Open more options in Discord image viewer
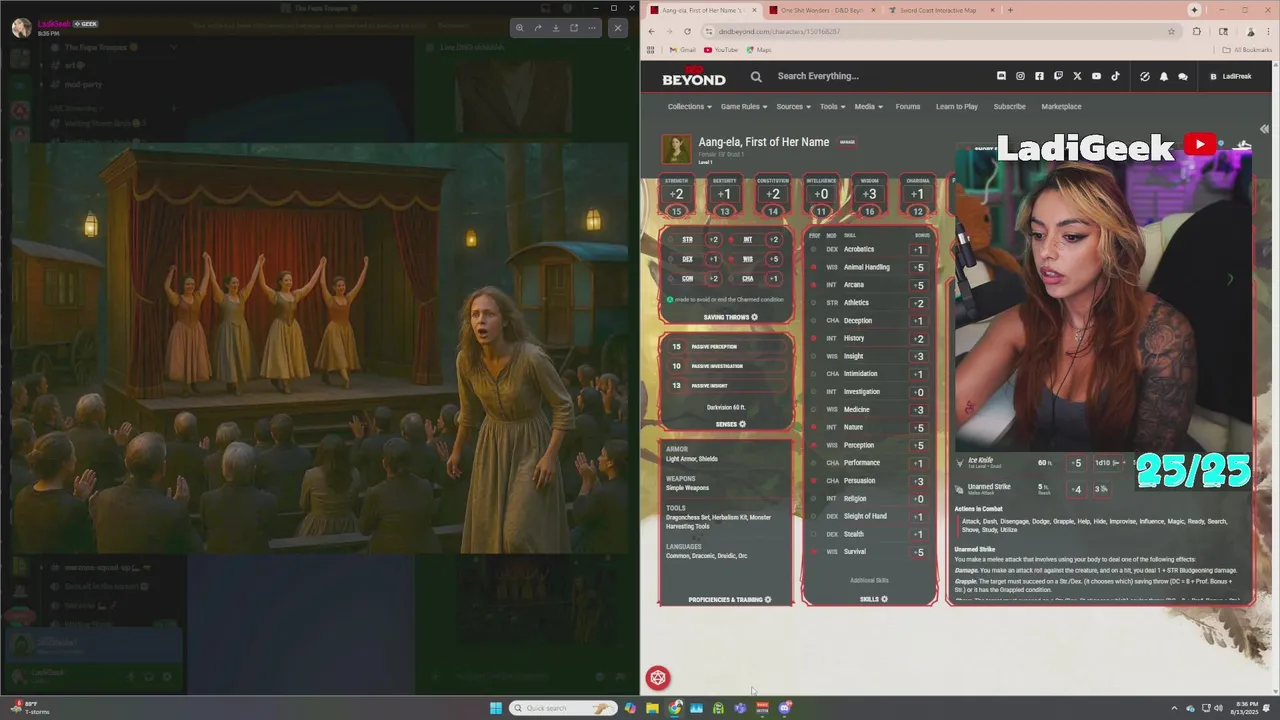 (x=592, y=28)
